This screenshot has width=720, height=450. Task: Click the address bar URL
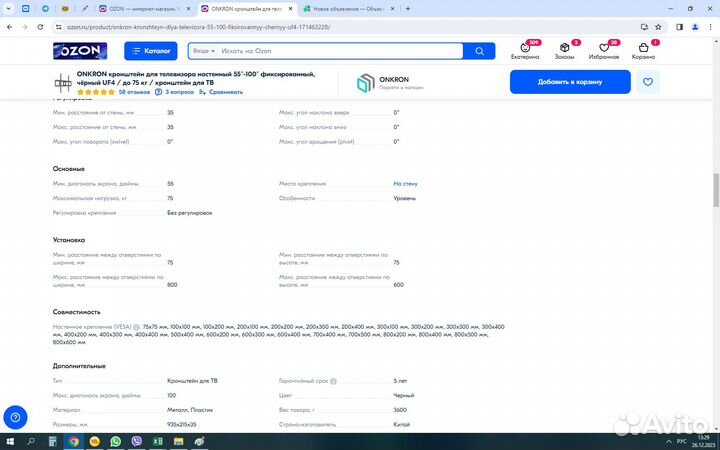[x=198, y=27]
